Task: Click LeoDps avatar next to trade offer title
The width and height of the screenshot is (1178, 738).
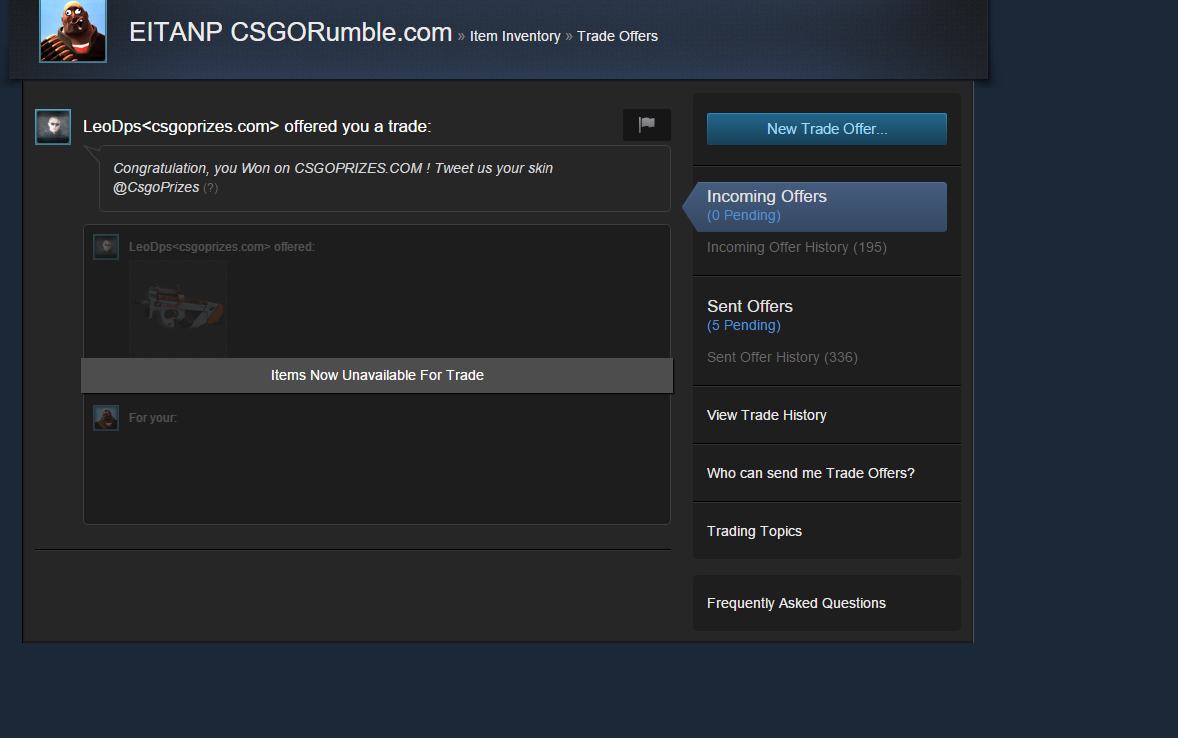Action: coord(53,127)
